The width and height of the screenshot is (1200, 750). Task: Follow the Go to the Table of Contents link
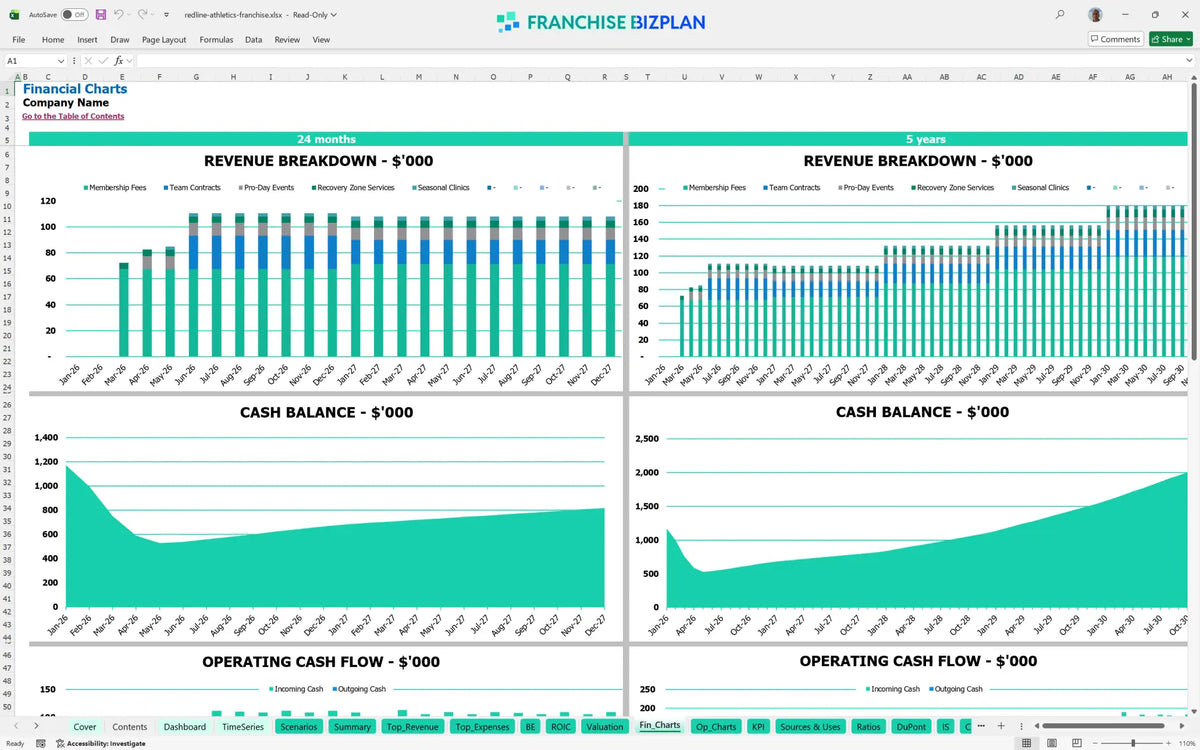point(73,116)
